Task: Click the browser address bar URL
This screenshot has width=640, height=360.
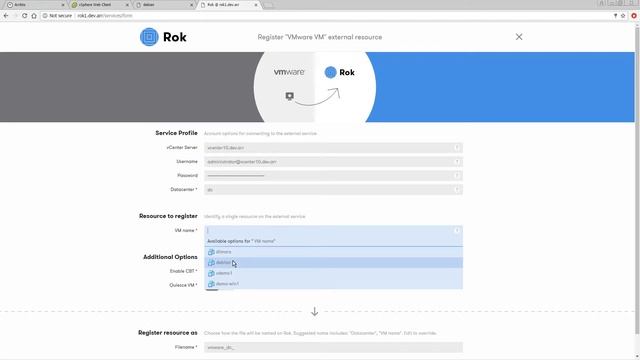Action: coord(105,16)
